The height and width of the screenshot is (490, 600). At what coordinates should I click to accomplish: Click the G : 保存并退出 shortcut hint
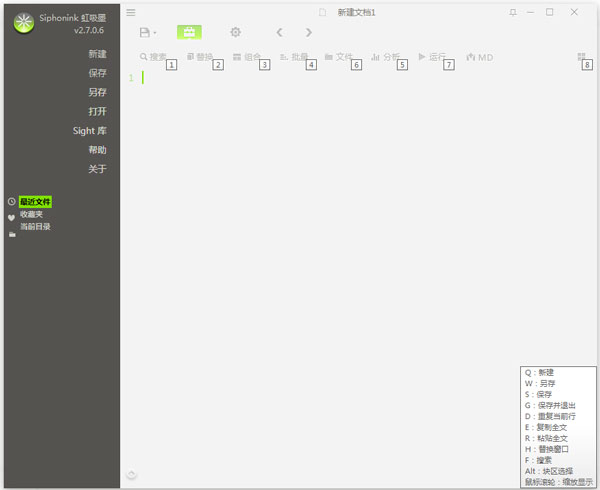click(550, 405)
